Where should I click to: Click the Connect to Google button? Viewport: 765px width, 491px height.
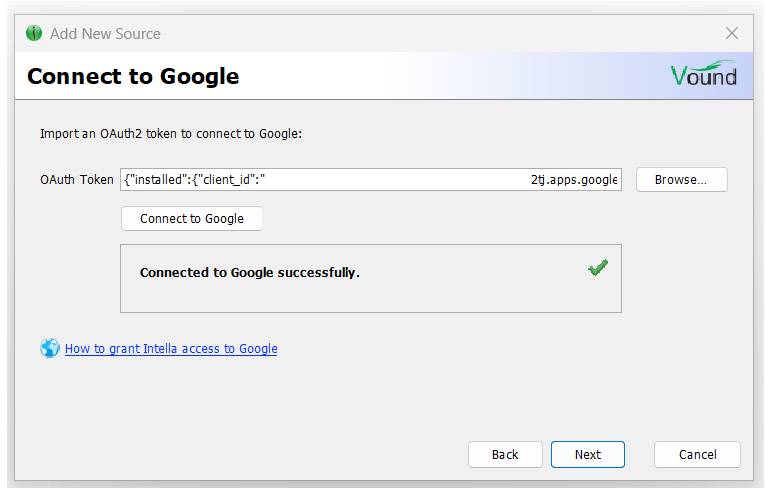(192, 219)
